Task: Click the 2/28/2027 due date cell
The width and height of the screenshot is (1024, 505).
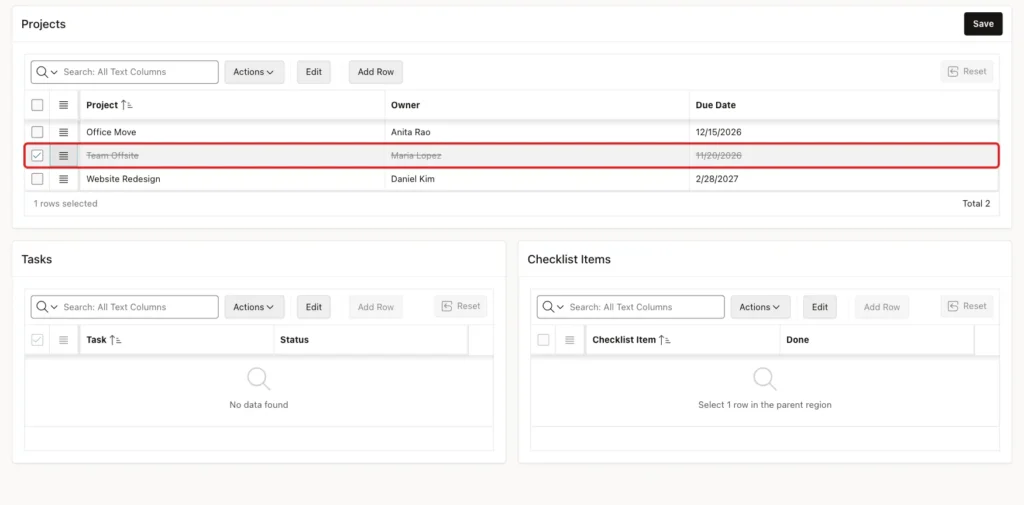Action: [843, 179]
